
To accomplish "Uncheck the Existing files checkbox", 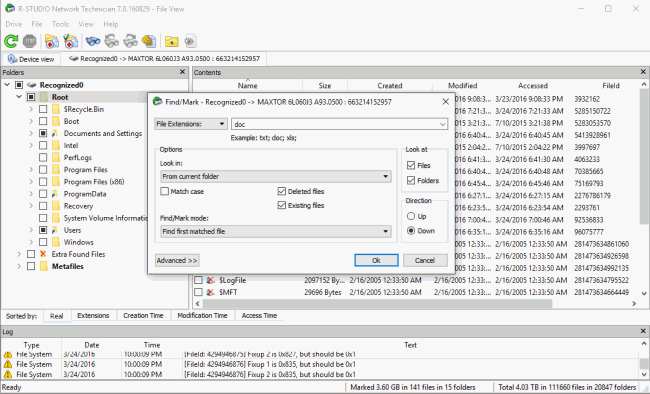I will pyautogui.click(x=282, y=205).
